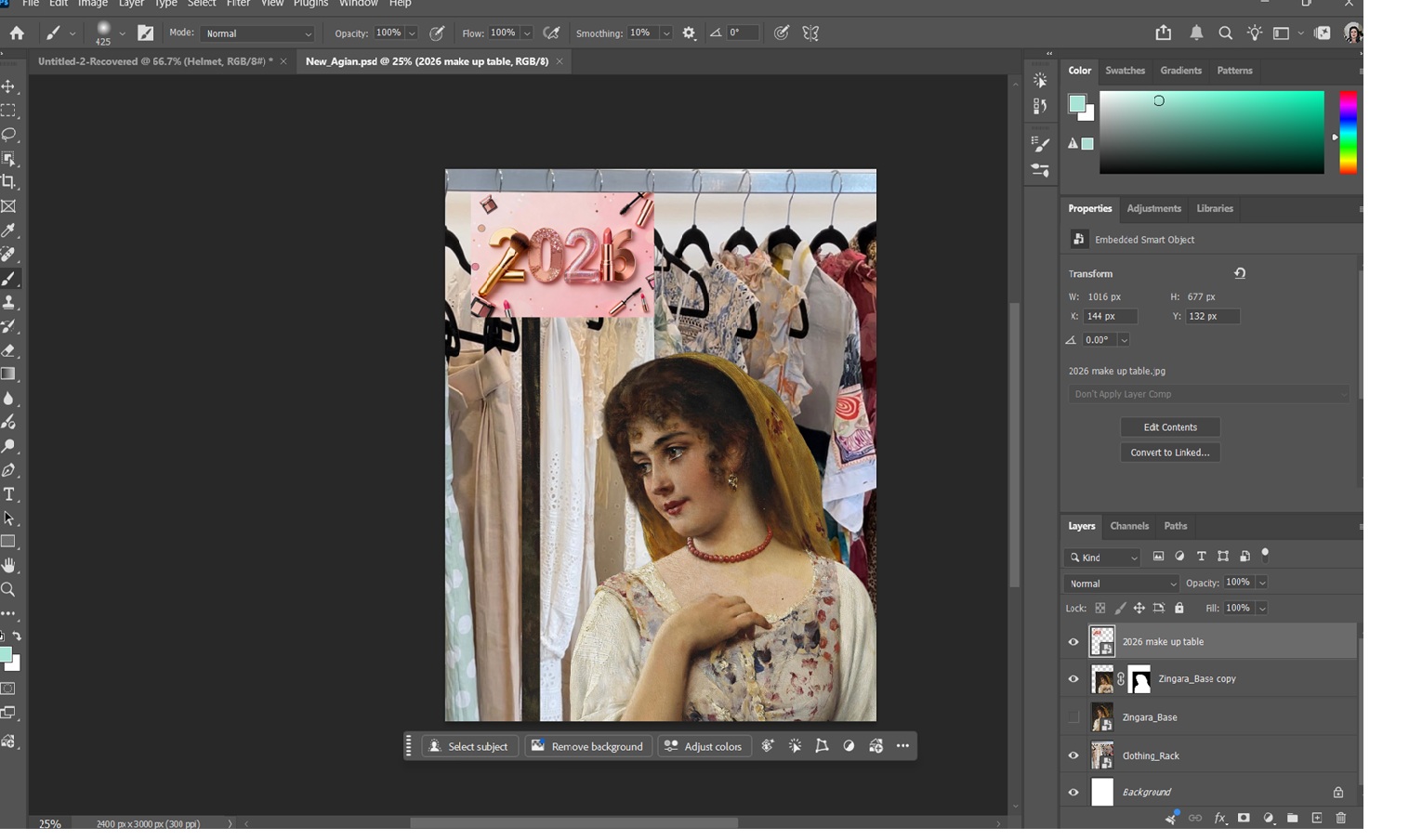The width and height of the screenshot is (1409, 840).
Task: Open the Filter menu
Action: (x=238, y=4)
